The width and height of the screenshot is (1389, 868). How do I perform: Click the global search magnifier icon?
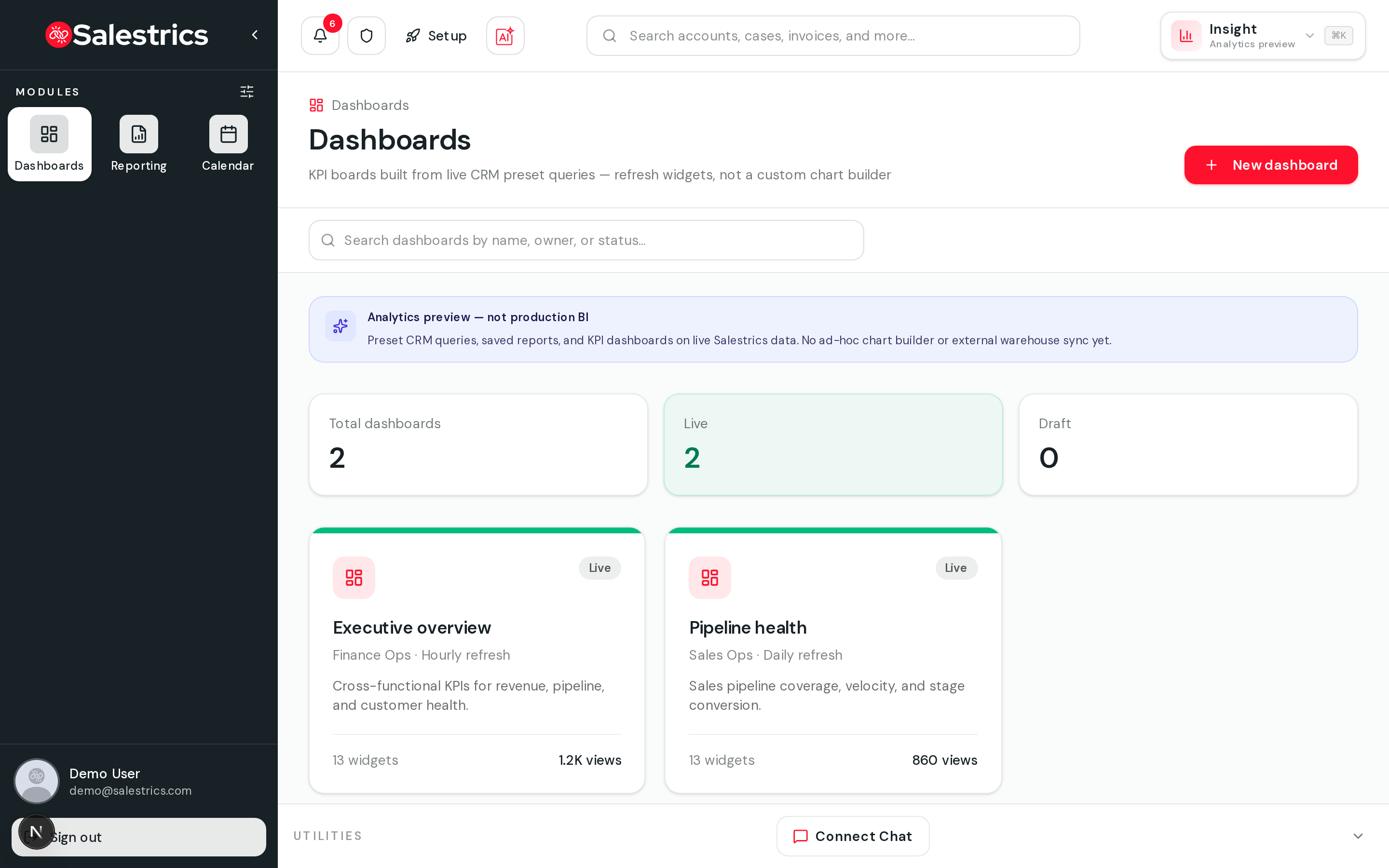pos(609,36)
